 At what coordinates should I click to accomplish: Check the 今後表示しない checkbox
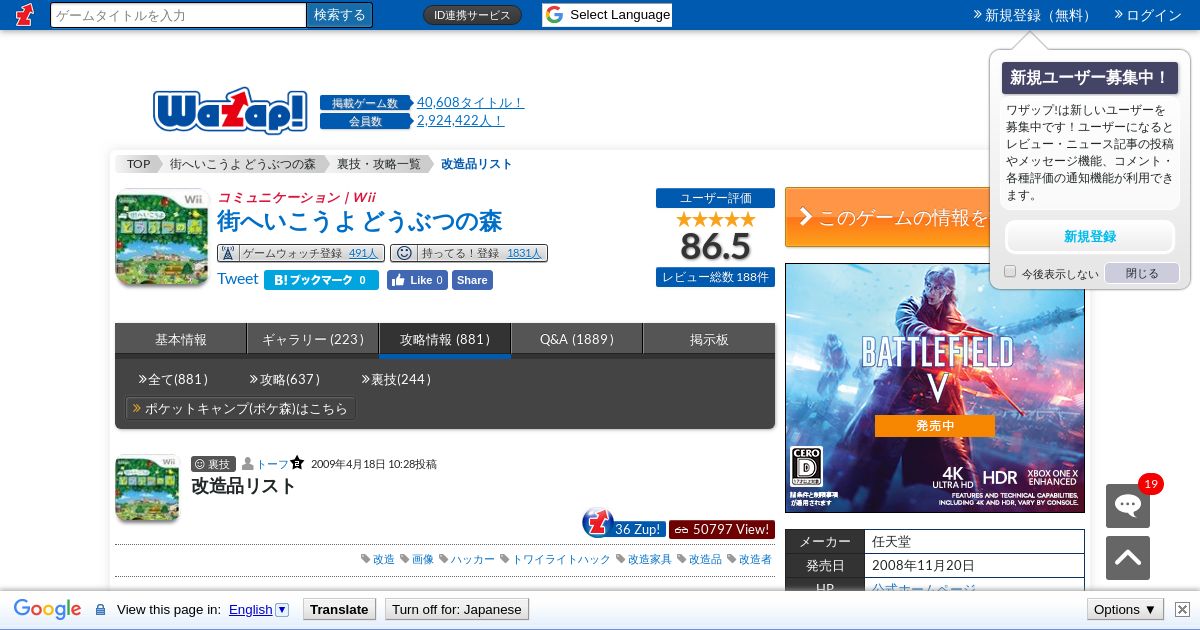point(1010,272)
